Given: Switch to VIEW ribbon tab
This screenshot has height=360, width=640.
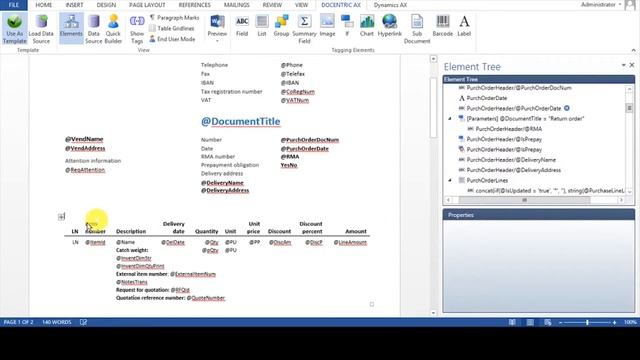Looking at the screenshot, I should pos(301,5).
